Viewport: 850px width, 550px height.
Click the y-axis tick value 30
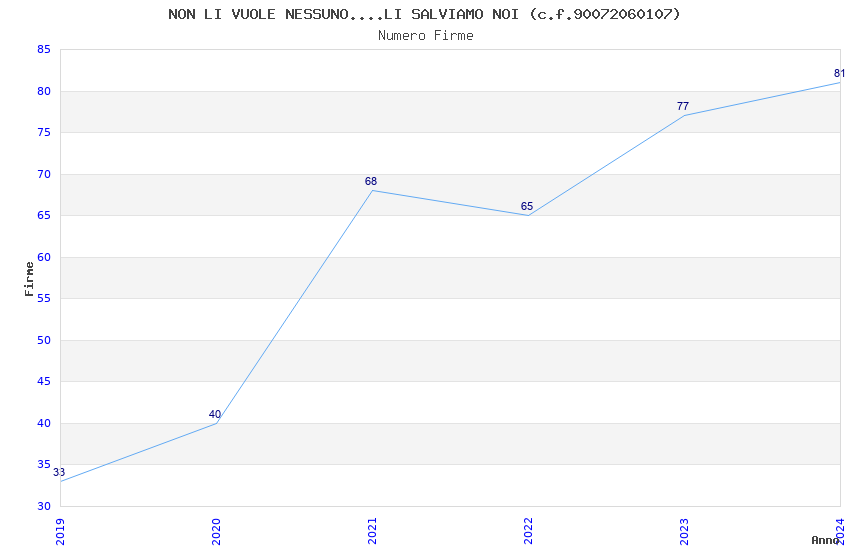[44, 506]
